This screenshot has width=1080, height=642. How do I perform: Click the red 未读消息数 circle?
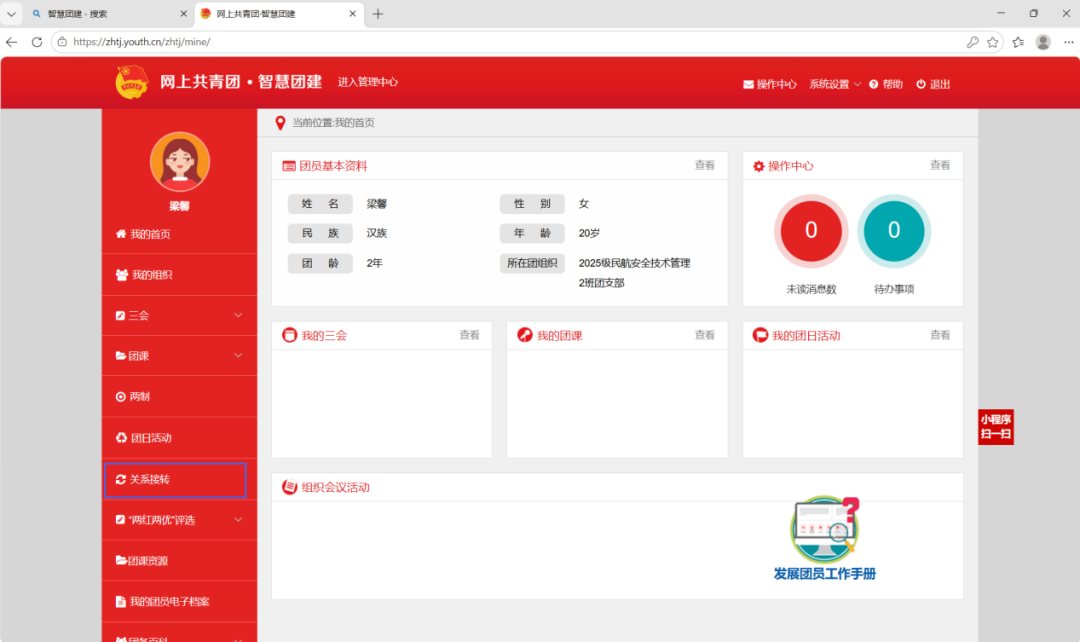point(811,231)
